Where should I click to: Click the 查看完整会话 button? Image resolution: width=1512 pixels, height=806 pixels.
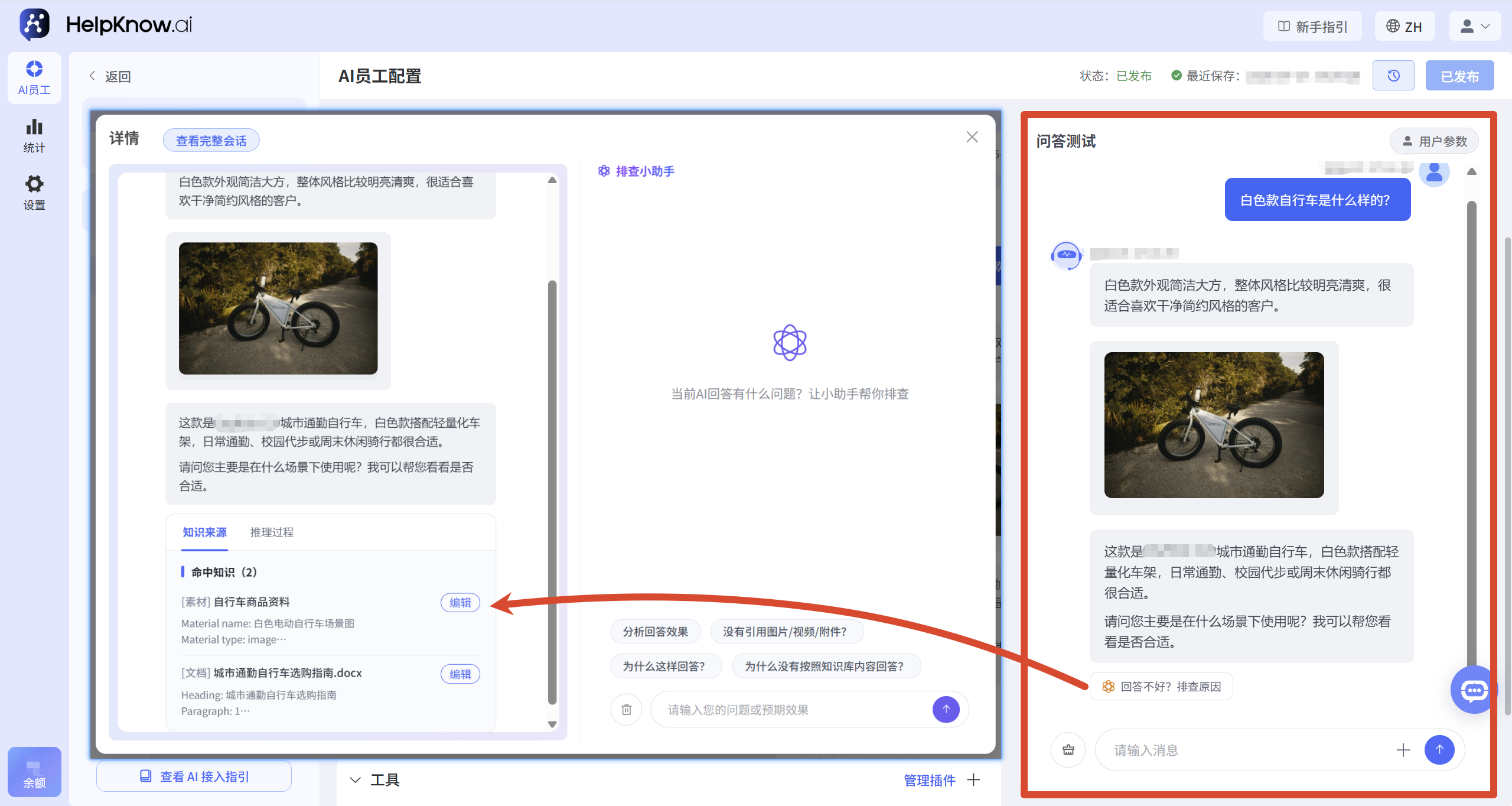click(x=211, y=141)
